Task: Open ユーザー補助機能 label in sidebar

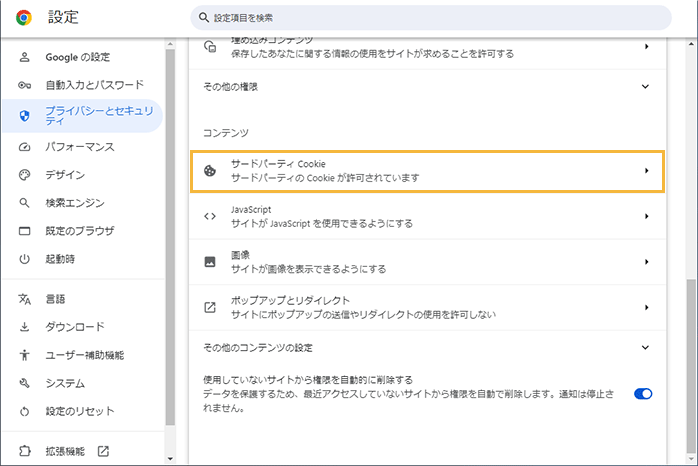Action: (x=85, y=355)
